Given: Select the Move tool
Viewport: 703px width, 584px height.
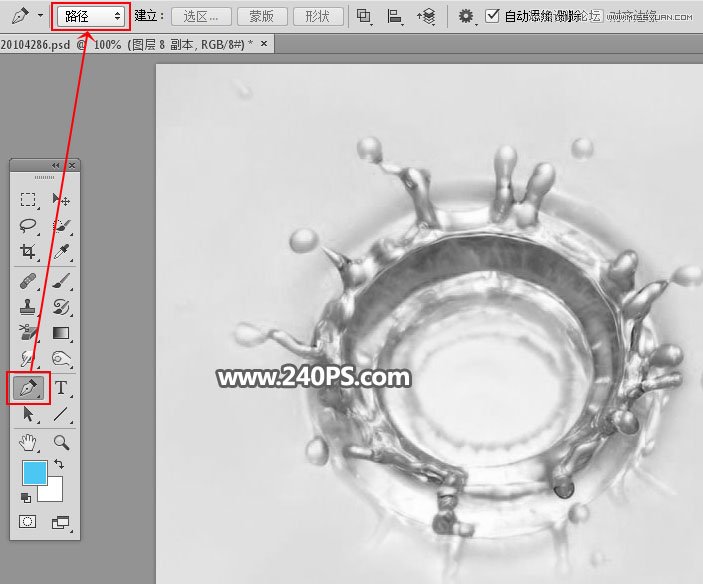Looking at the screenshot, I should click(61, 199).
